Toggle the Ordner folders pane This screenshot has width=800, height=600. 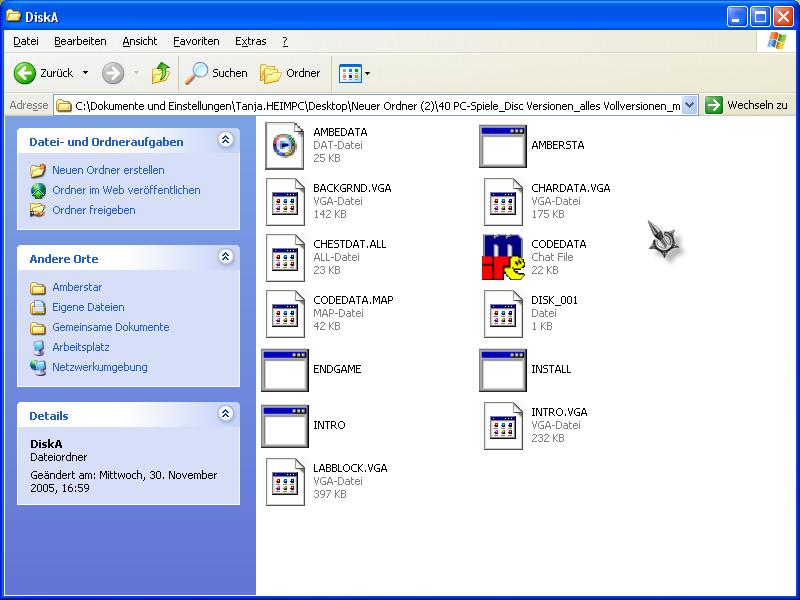pos(291,73)
